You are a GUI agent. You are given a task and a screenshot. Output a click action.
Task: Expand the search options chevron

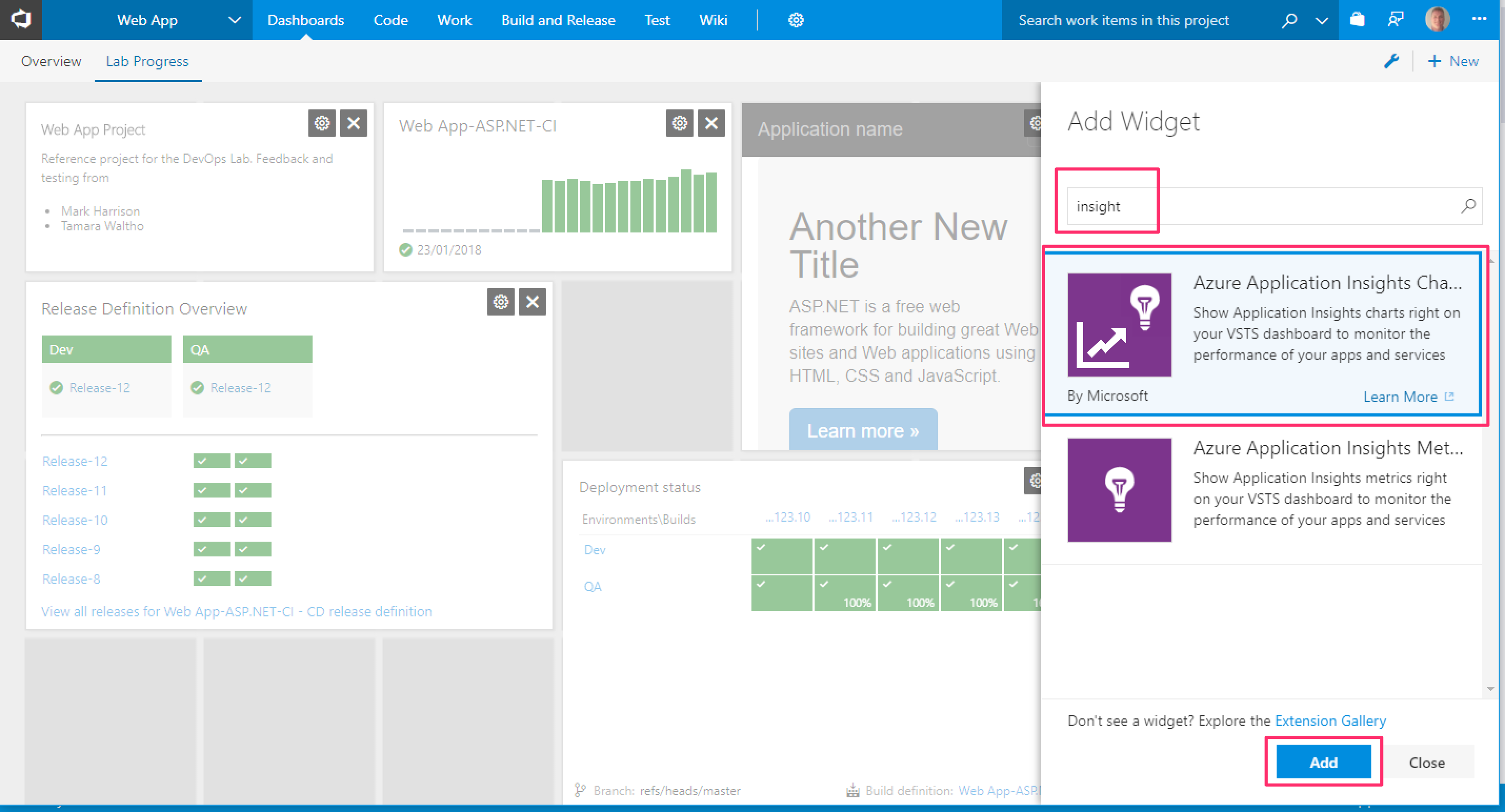1321,21
